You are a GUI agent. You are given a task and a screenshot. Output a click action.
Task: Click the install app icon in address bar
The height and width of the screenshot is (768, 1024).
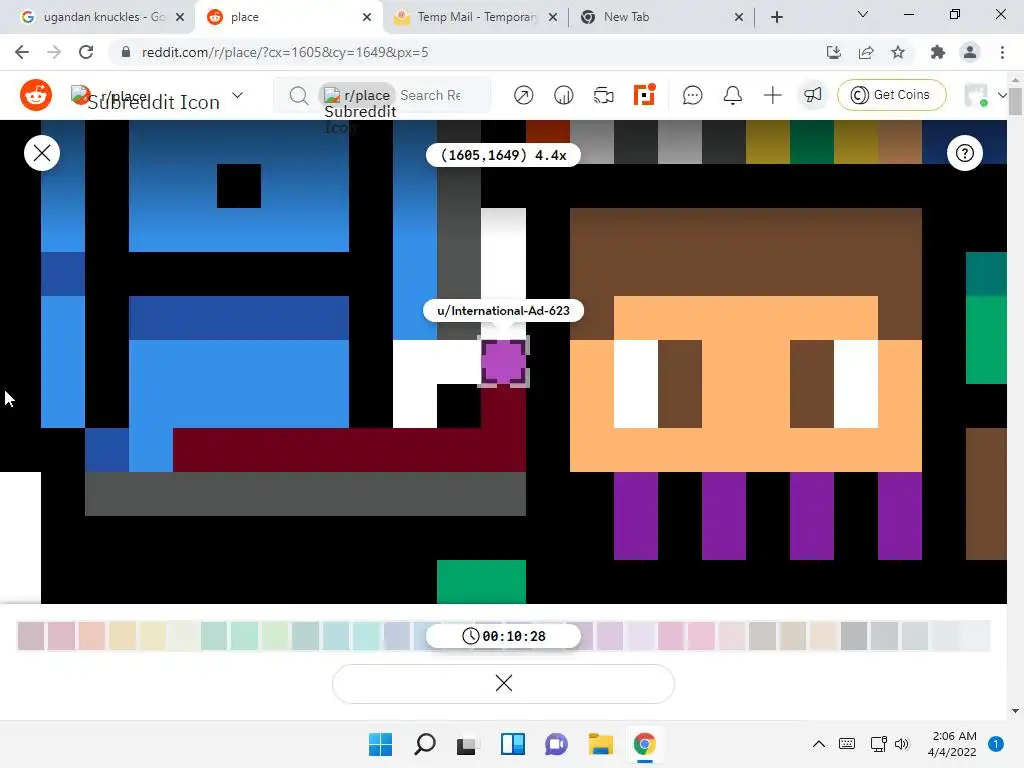coord(834,52)
